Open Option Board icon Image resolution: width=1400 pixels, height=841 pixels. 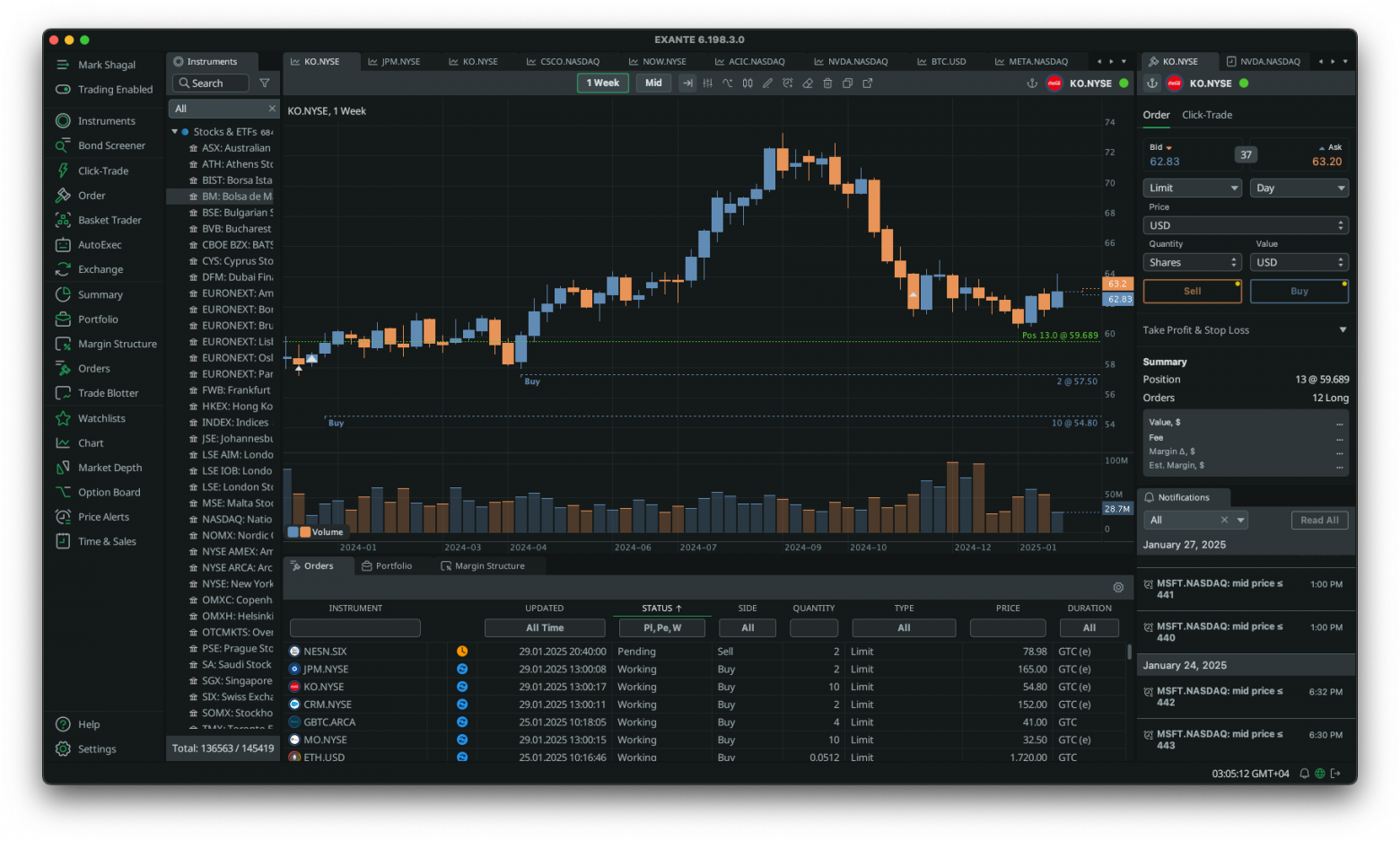(63, 492)
